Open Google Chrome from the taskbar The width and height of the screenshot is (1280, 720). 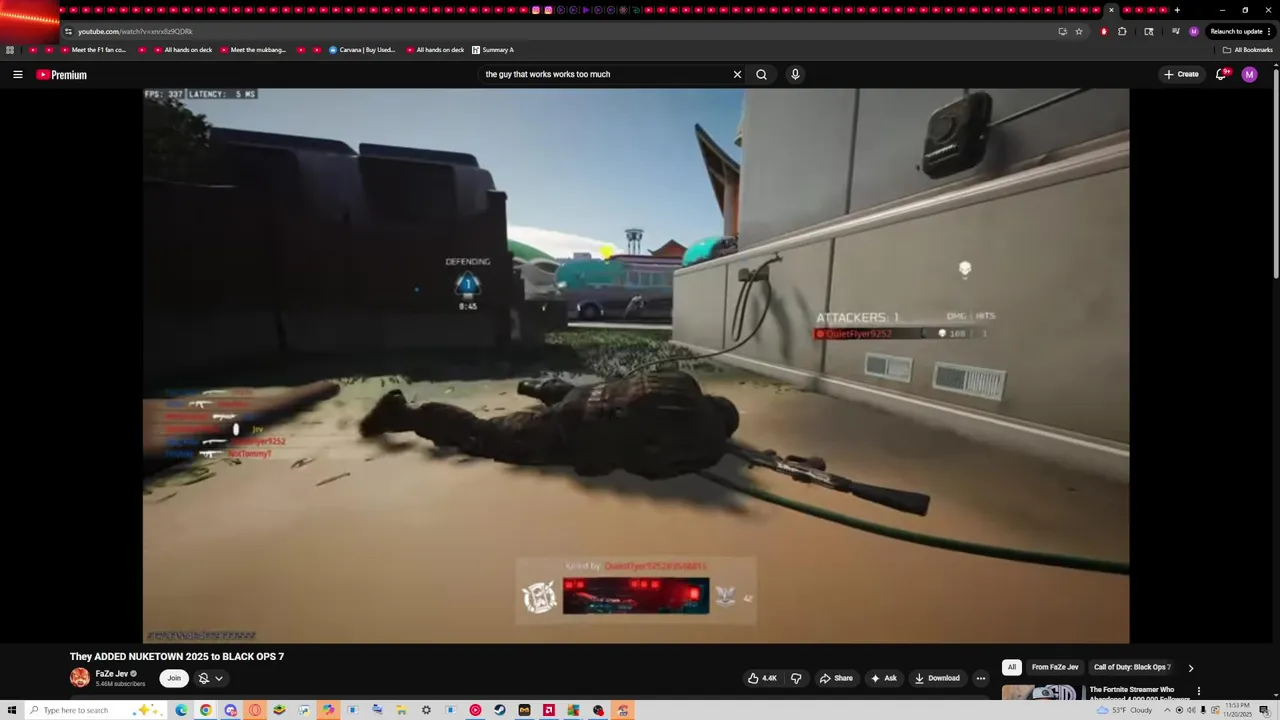tap(206, 710)
